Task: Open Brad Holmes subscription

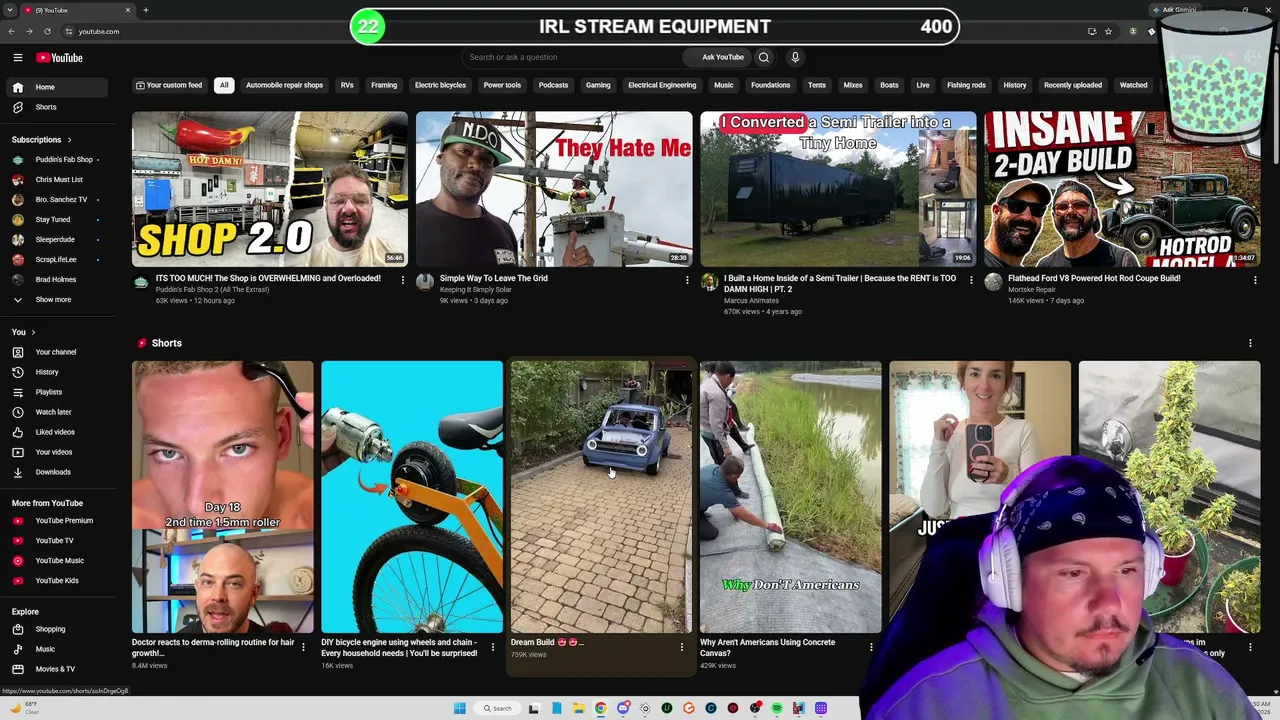Action: pos(56,279)
